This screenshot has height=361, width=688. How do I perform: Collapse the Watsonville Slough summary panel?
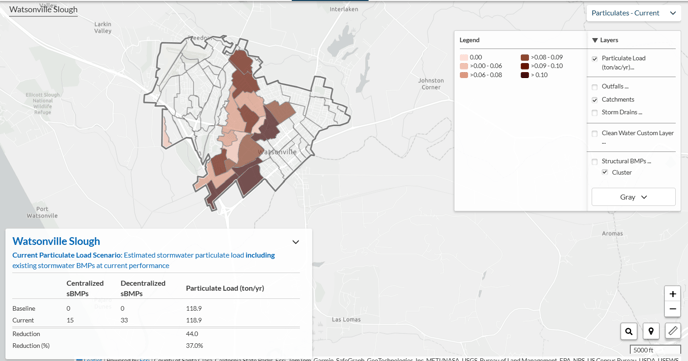296,242
